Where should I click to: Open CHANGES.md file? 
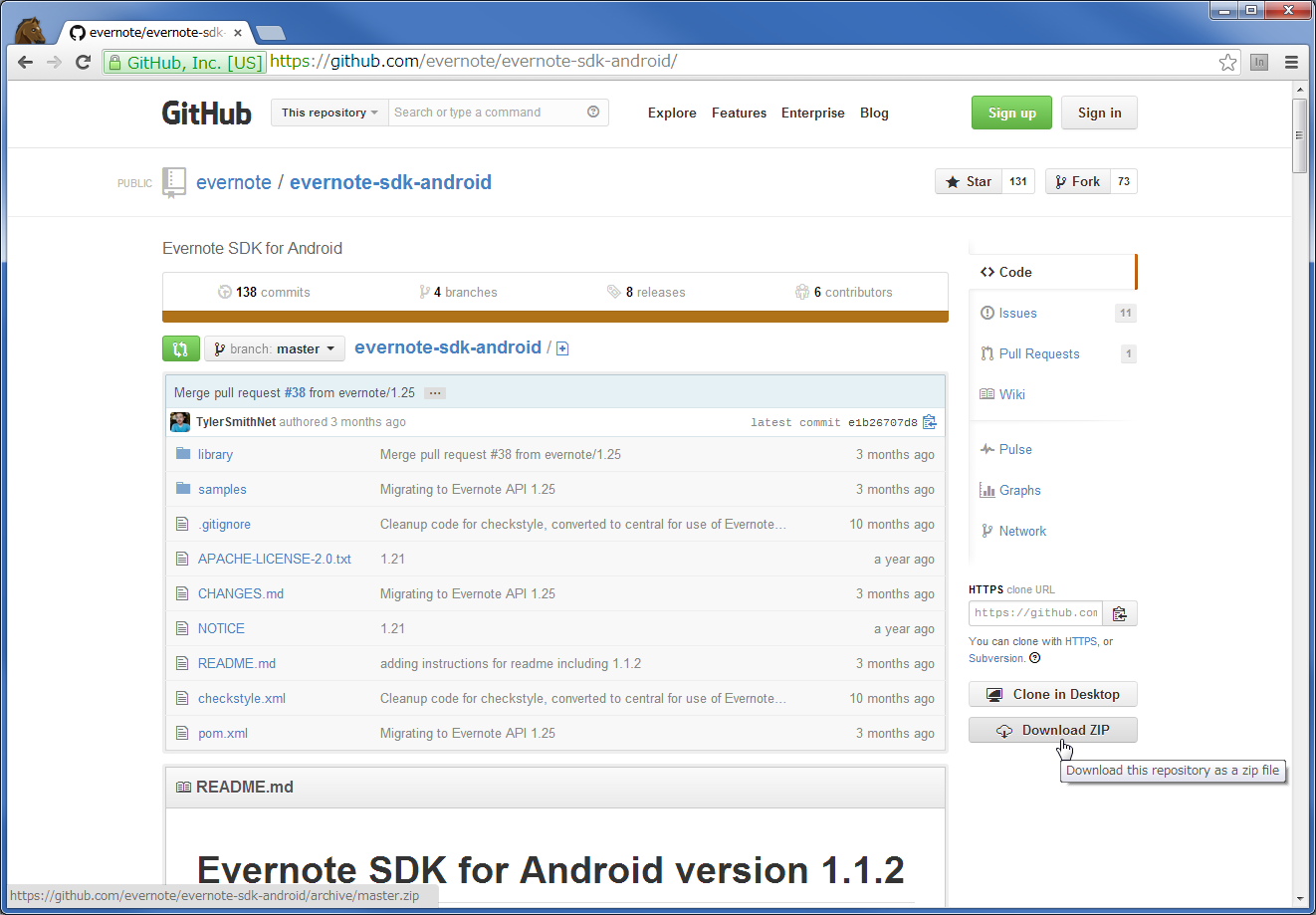coord(241,593)
